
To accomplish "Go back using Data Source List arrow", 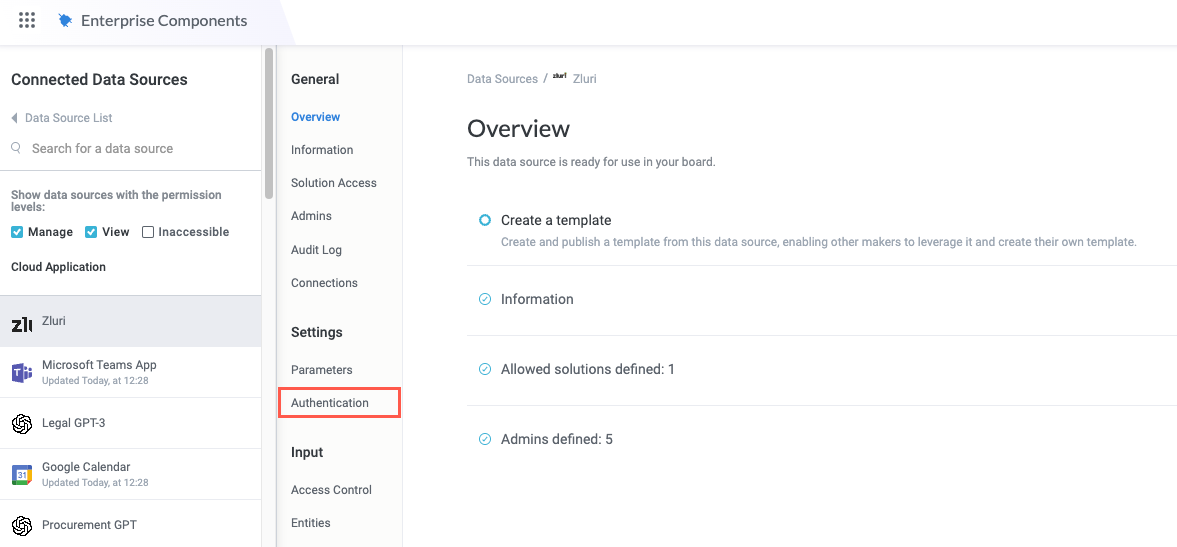I will 15,118.
